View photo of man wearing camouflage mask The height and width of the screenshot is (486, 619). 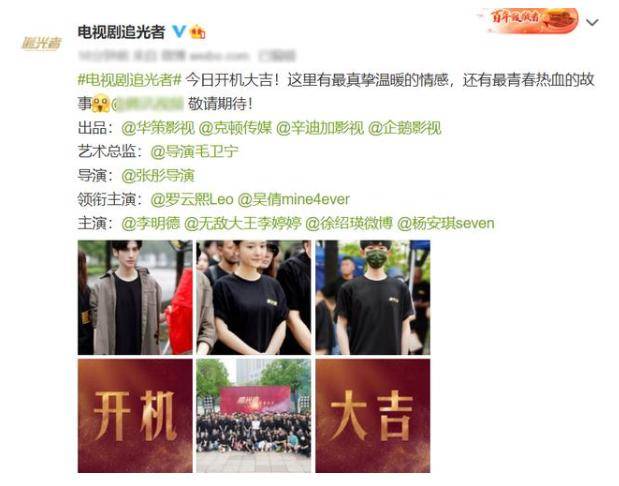[373, 297]
